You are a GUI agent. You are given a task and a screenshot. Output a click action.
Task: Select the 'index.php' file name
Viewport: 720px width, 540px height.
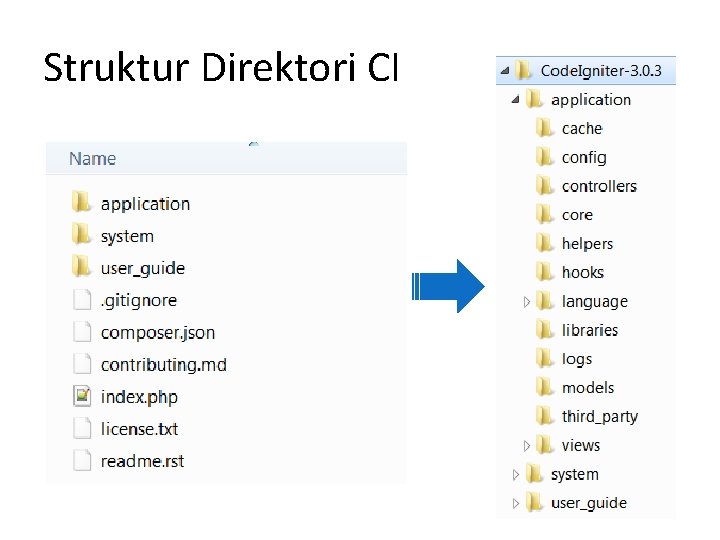[x=139, y=397]
